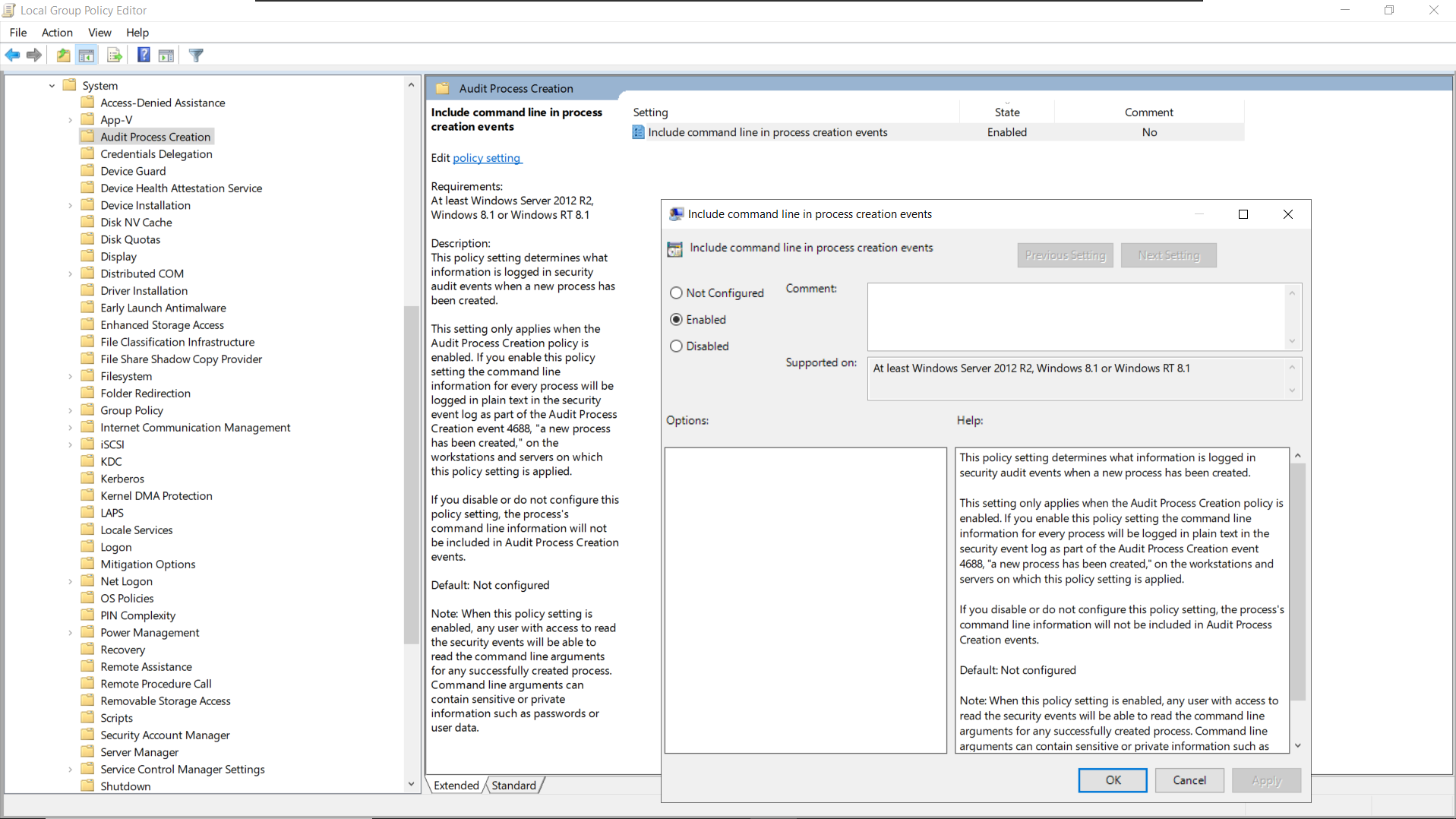The height and width of the screenshot is (819, 1456).
Task: Select Mitigation Options in the tree
Action: pyautogui.click(x=148, y=564)
